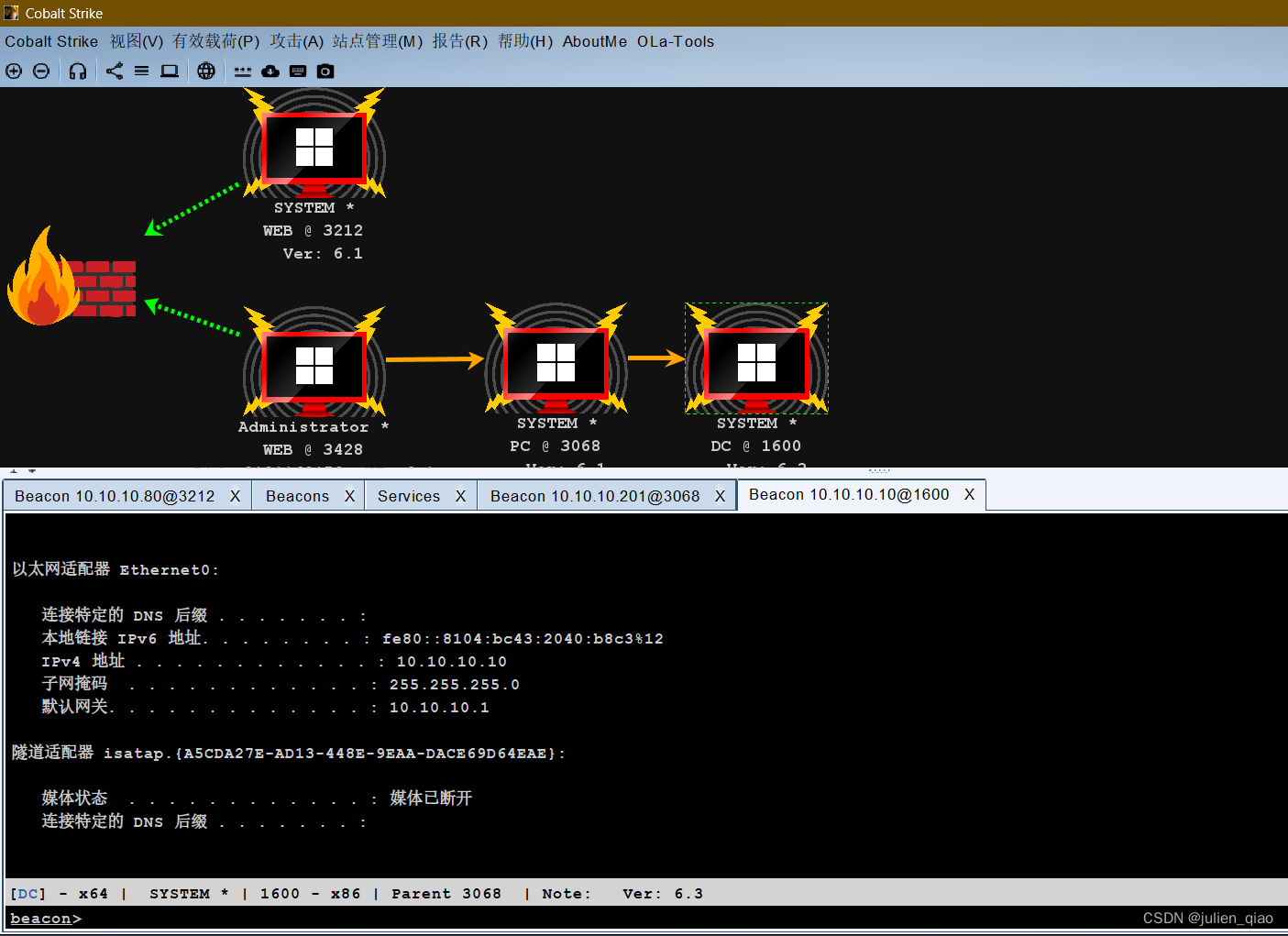Image resolution: width=1288 pixels, height=936 pixels.
Task: Open screenshots camera icon
Action: coord(325,71)
